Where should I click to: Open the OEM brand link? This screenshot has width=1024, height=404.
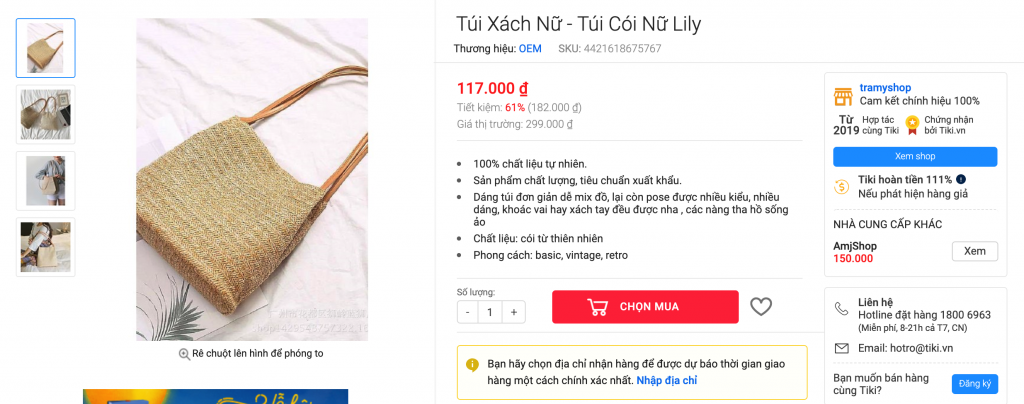point(530,48)
